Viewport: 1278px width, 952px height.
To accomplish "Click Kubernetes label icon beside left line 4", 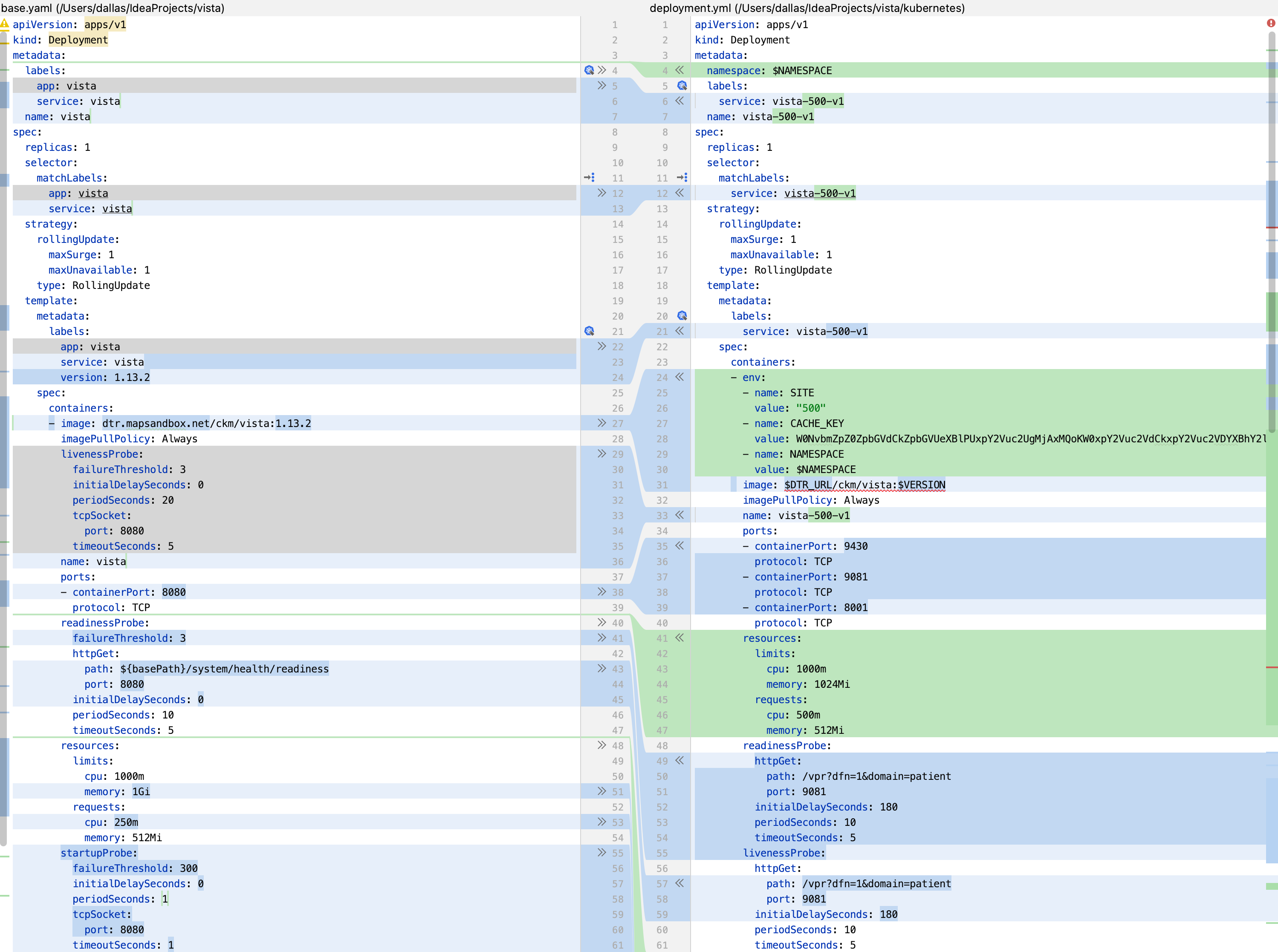I will point(589,70).
